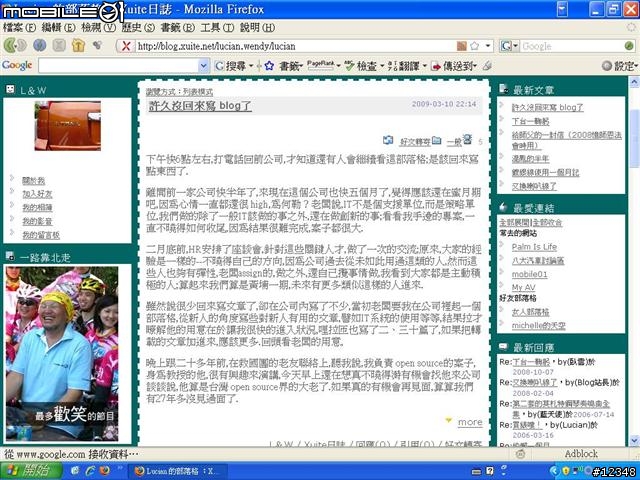
Task: Click 全部展開 expand all link
Action: 514,223
